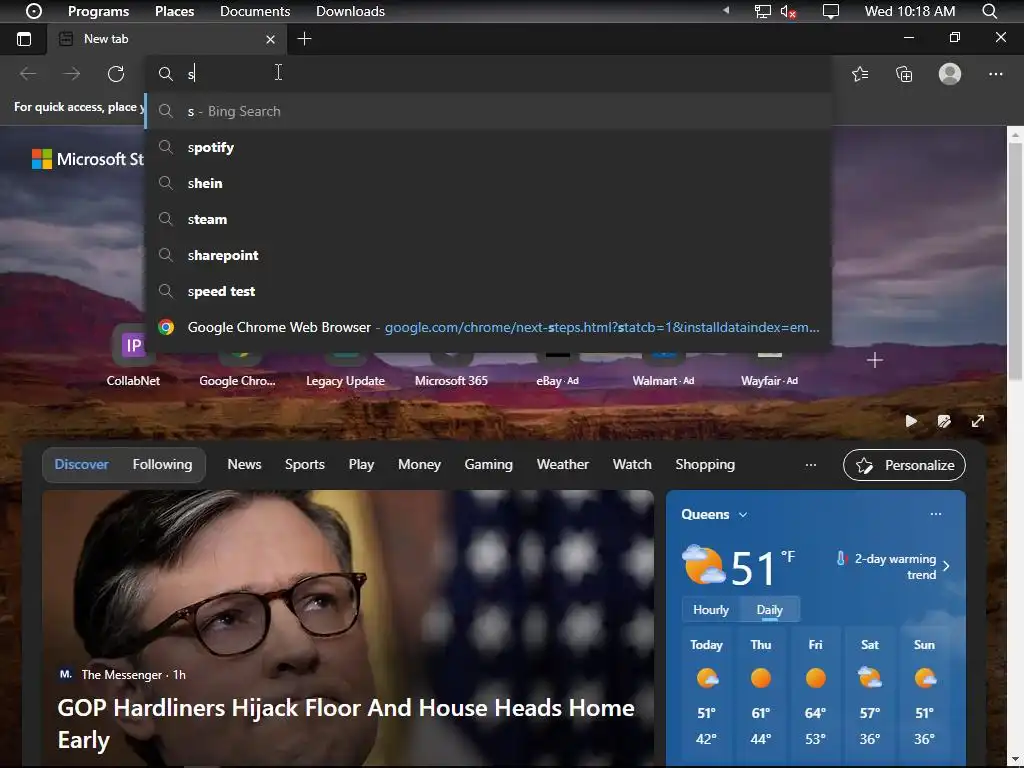
Task: Click the notification display tray icon
Action: tap(831, 11)
